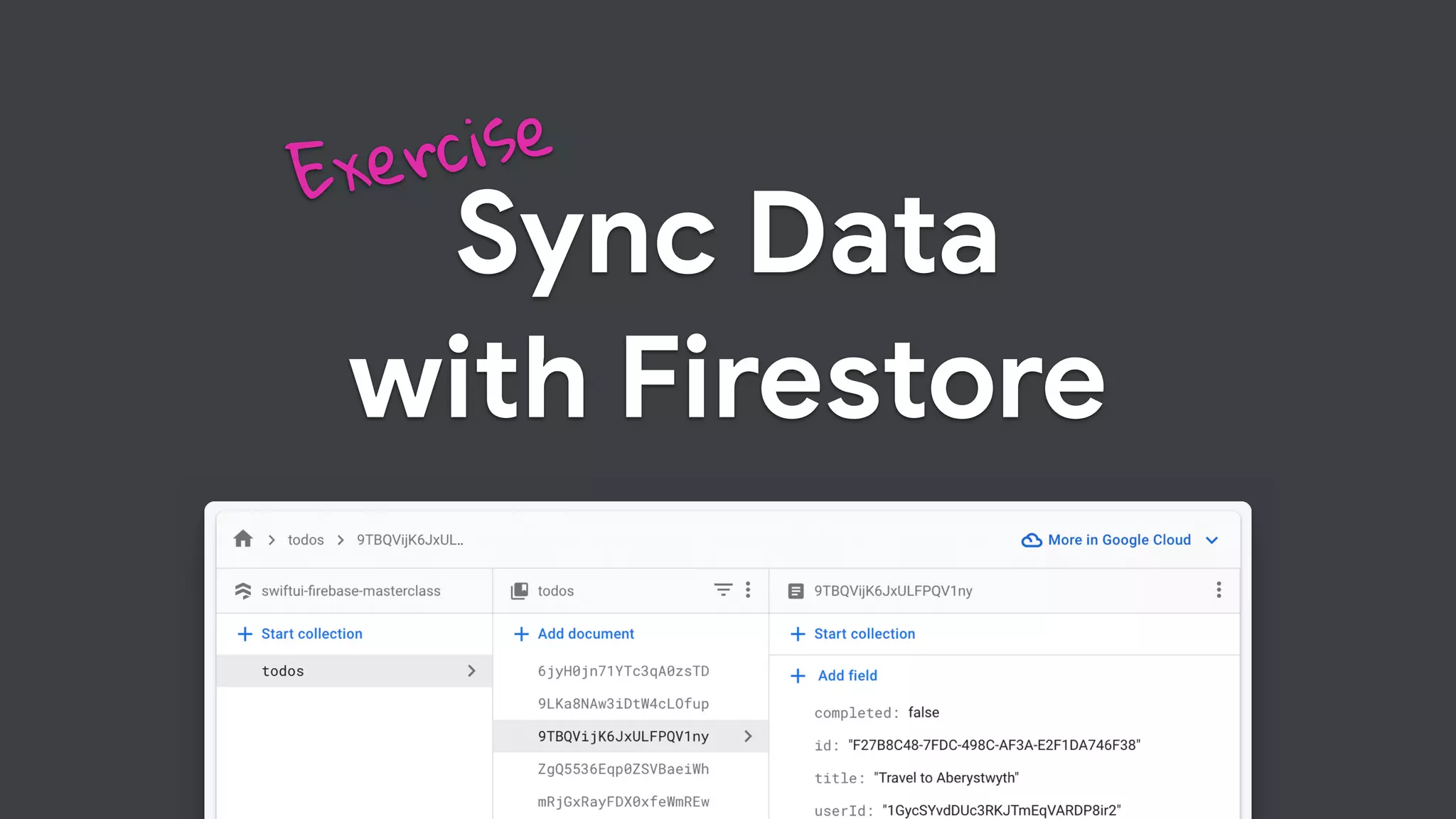Go to Firestore root via home icon
The width and height of the screenshot is (1456, 819).
243,539
